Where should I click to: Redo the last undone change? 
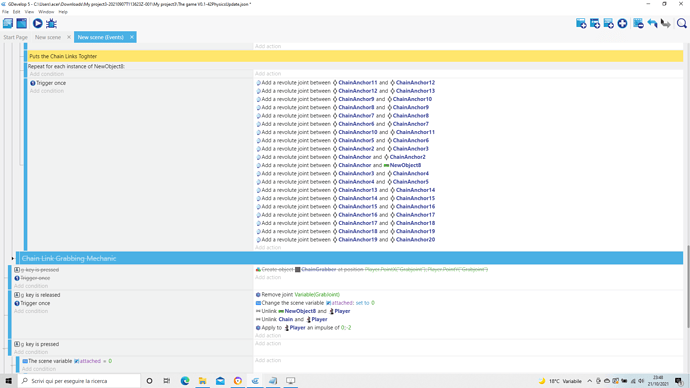pyautogui.click(x=666, y=23)
